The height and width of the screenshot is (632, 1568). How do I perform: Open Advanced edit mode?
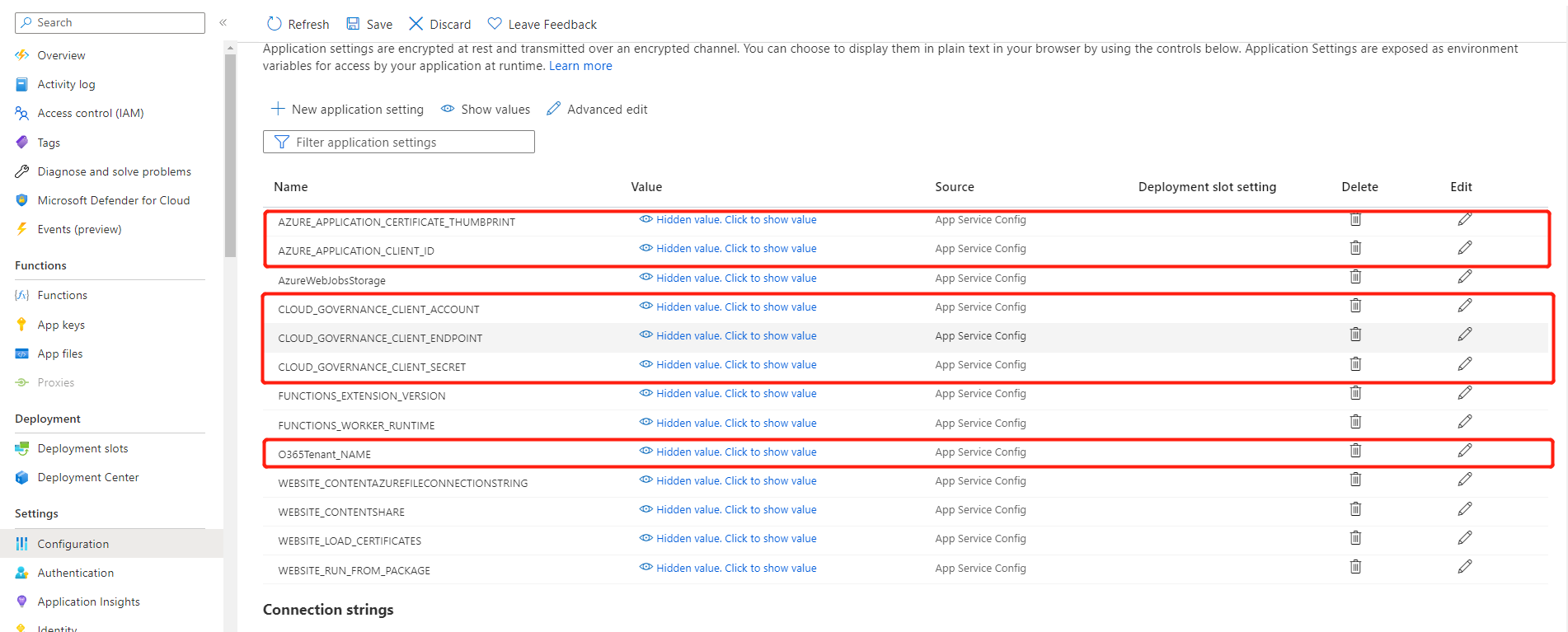597,110
